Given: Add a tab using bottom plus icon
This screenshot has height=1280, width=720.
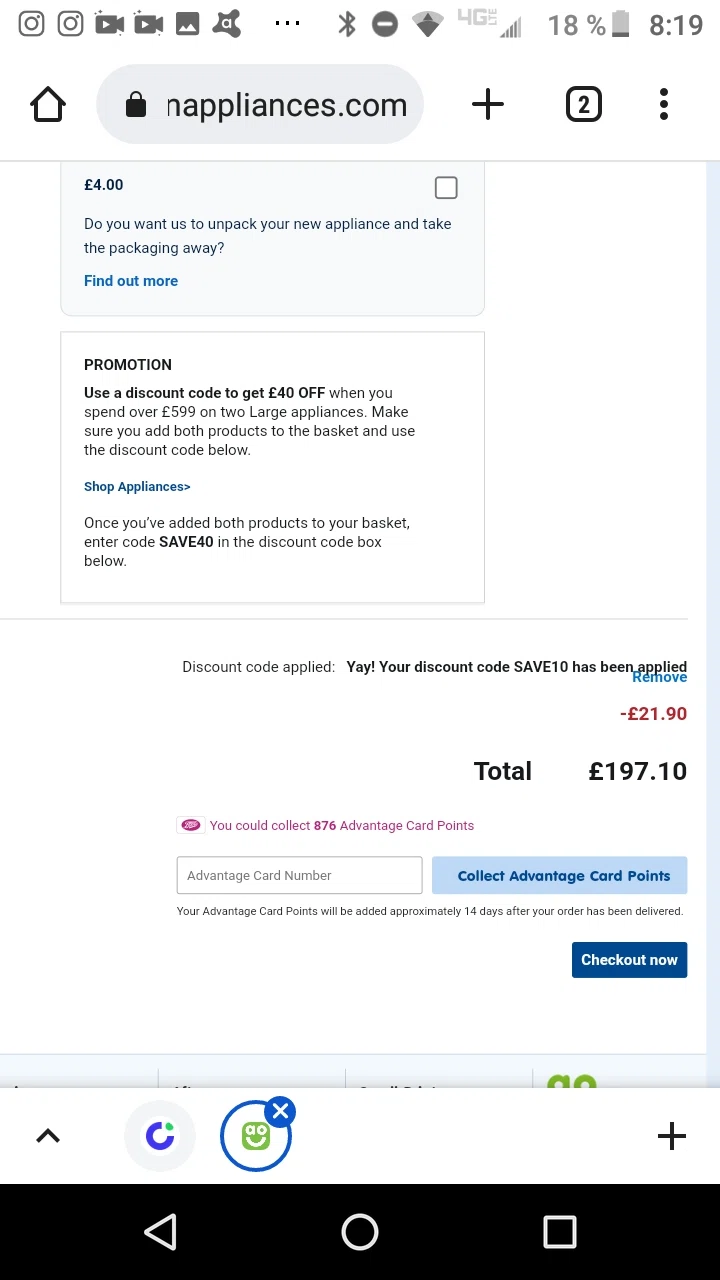Looking at the screenshot, I should click(x=672, y=1136).
